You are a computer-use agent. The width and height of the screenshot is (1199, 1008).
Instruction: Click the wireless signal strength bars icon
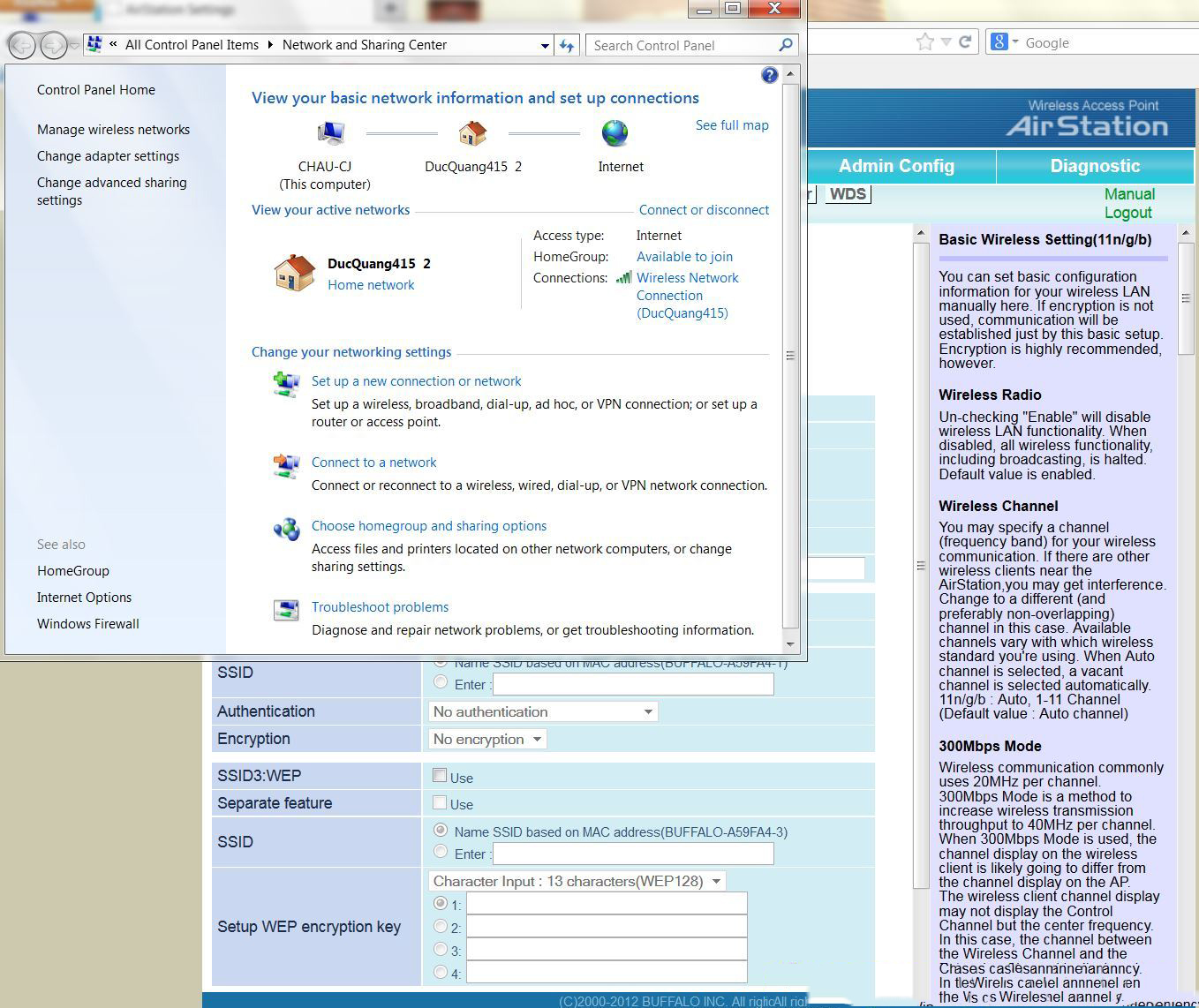[623, 277]
